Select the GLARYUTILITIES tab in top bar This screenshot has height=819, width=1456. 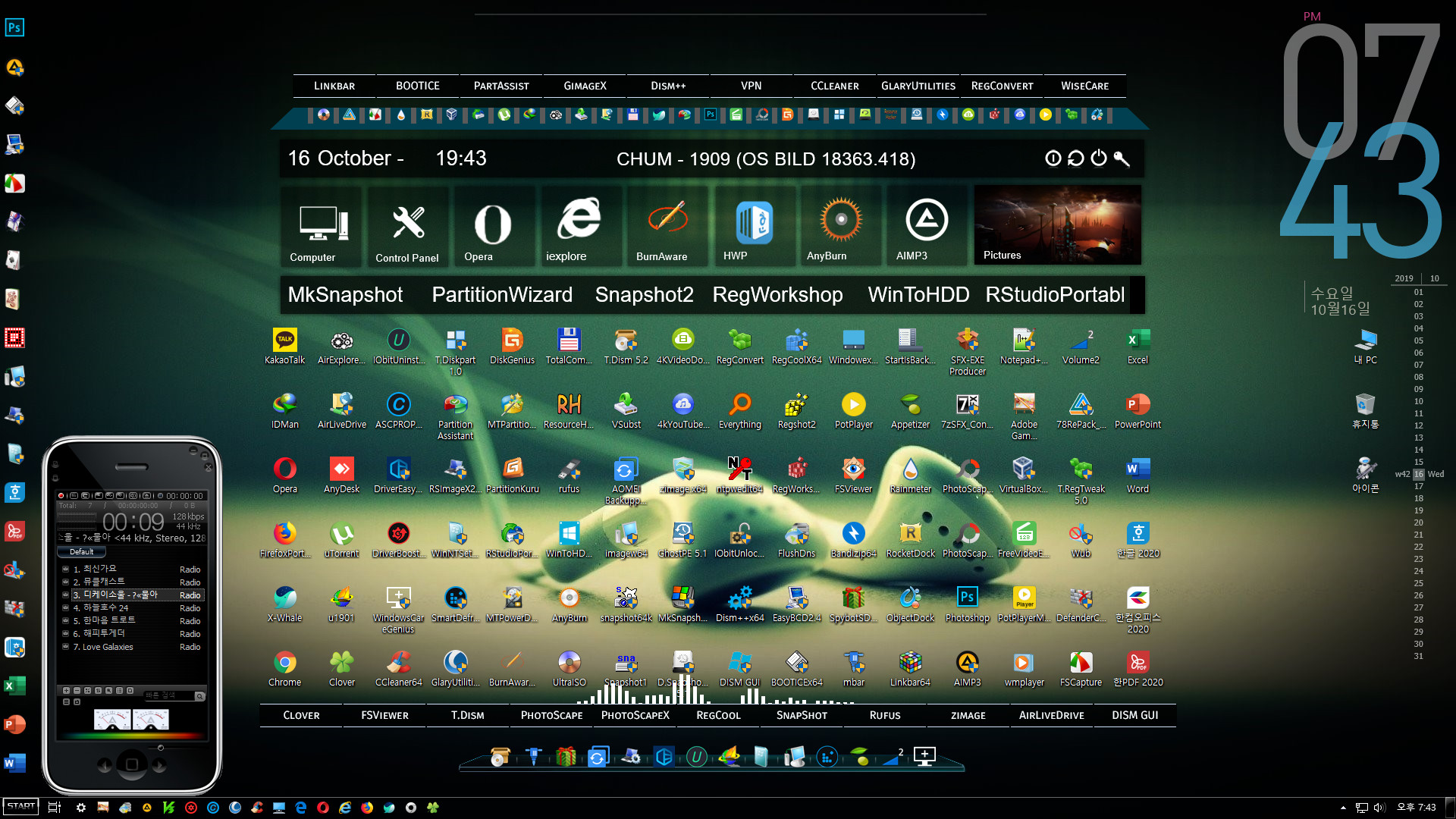918,86
